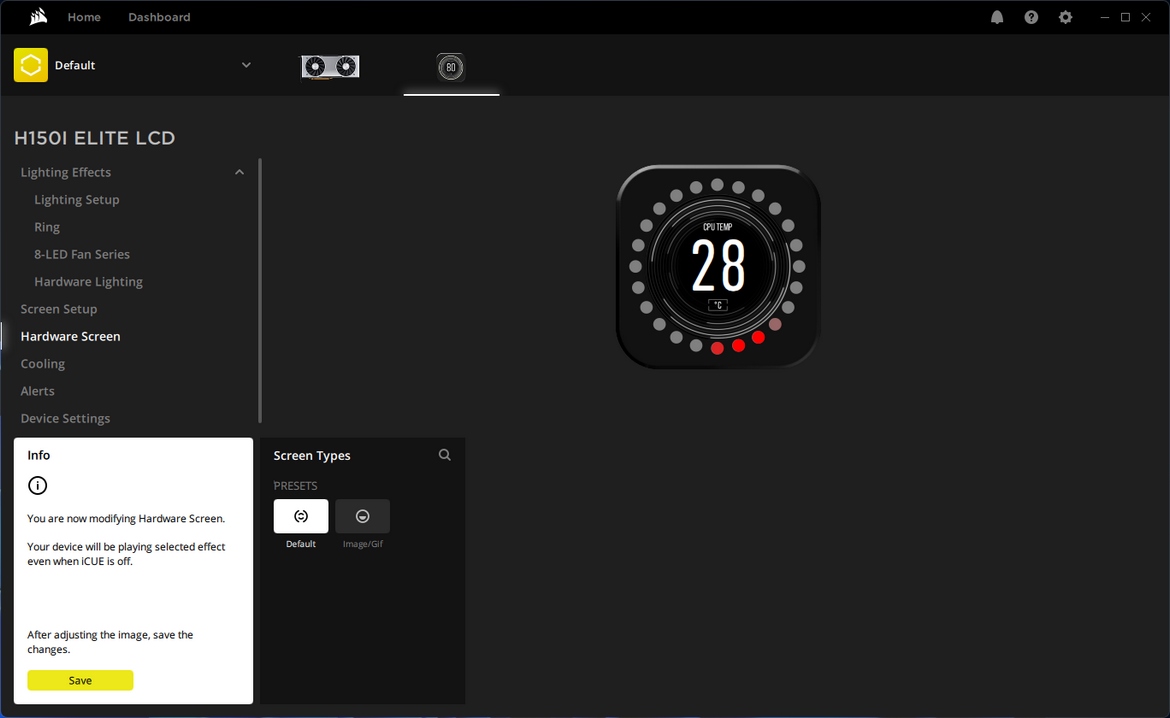1170x718 pixels.
Task: Open the help question mark icon
Action: tap(1031, 17)
